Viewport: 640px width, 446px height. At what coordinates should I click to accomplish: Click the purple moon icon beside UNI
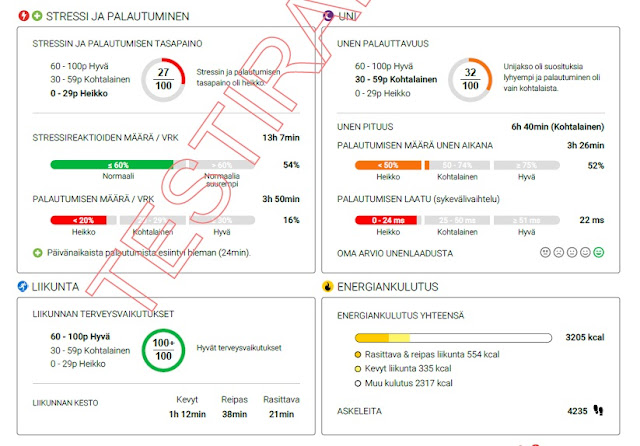pos(328,16)
